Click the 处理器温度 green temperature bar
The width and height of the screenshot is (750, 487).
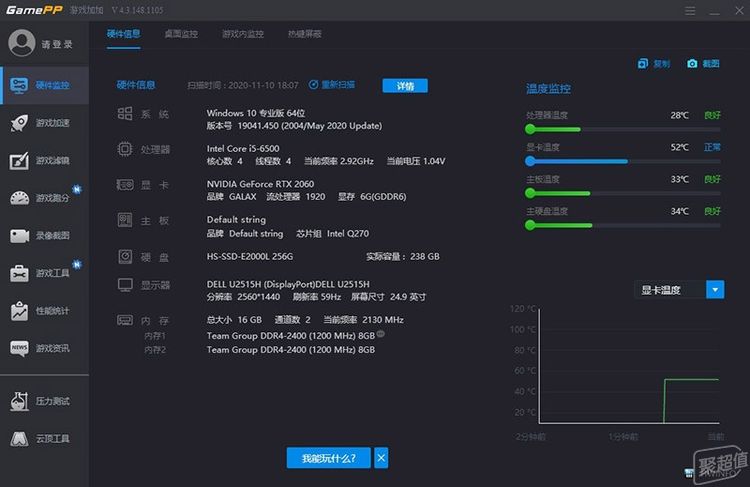point(553,129)
